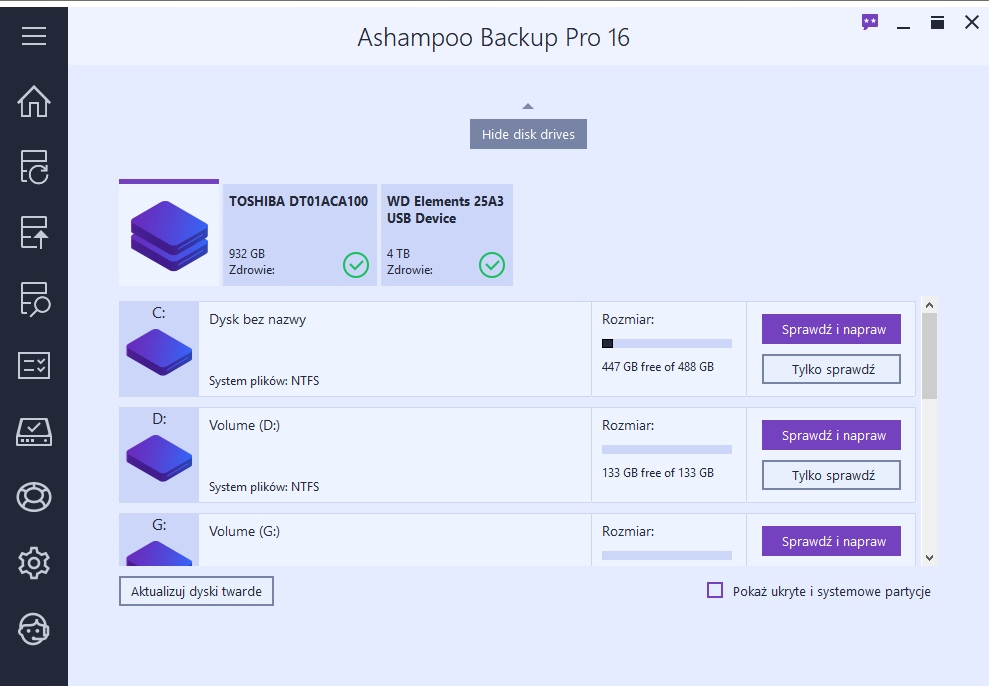Open the settings gear icon
Viewport: 989px width, 686px height.
pyautogui.click(x=34, y=563)
